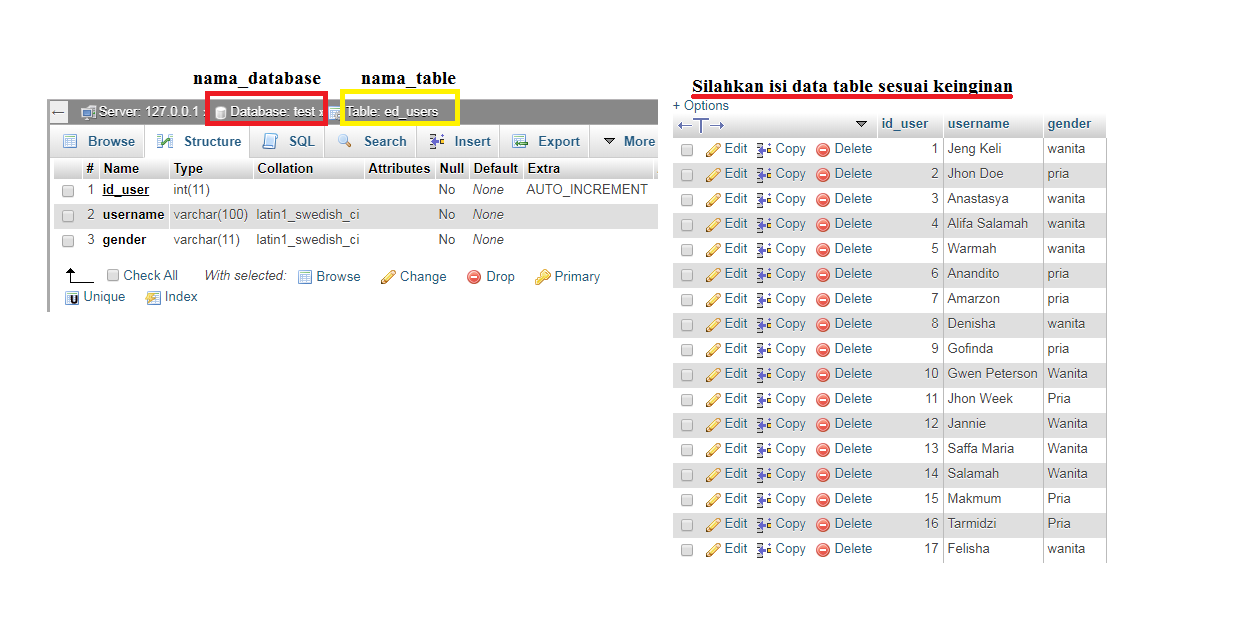The width and height of the screenshot is (1250, 640).
Task: Enable the Check All checkbox
Action: click(x=113, y=275)
